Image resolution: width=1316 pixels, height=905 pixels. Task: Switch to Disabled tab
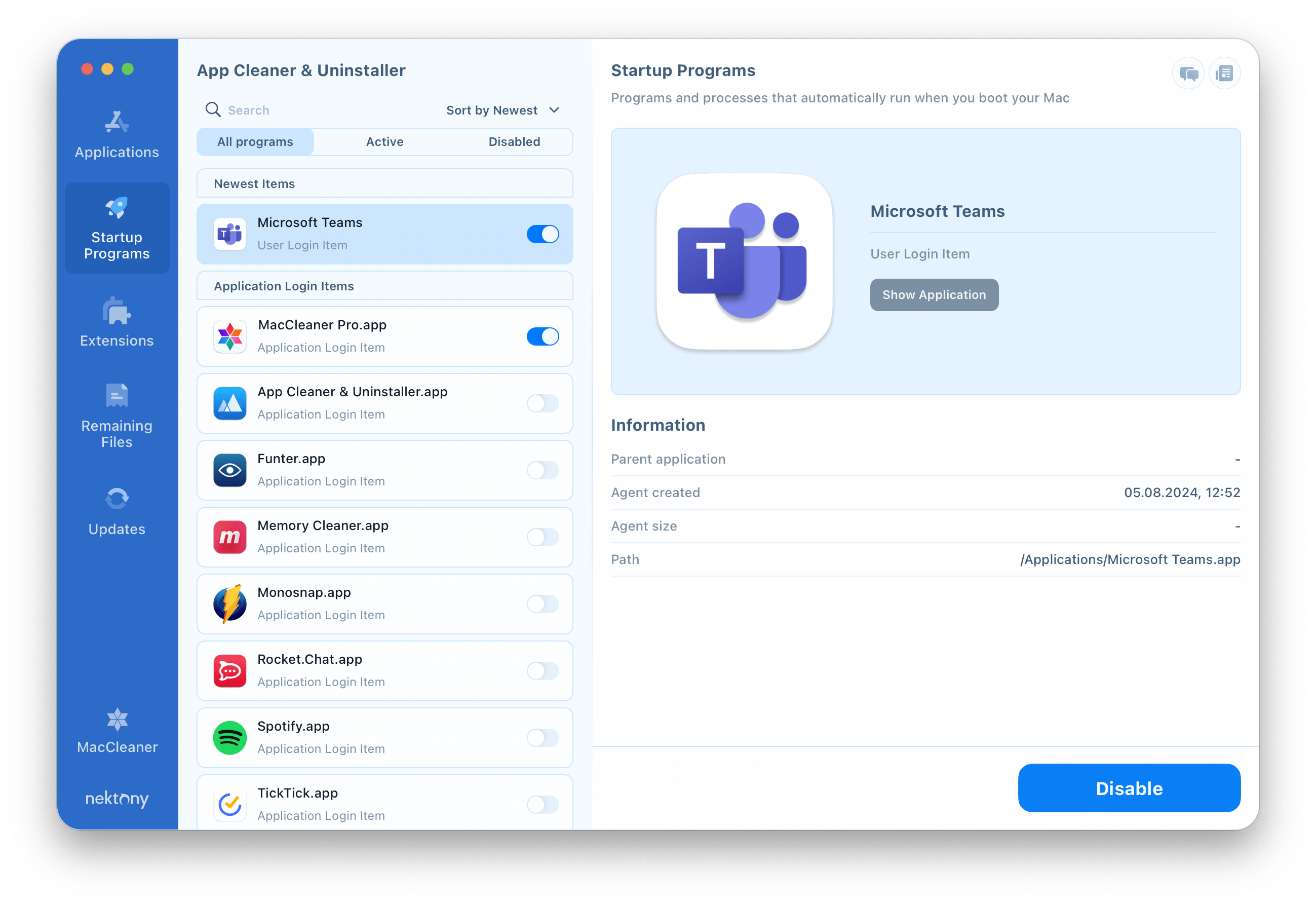(515, 141)
